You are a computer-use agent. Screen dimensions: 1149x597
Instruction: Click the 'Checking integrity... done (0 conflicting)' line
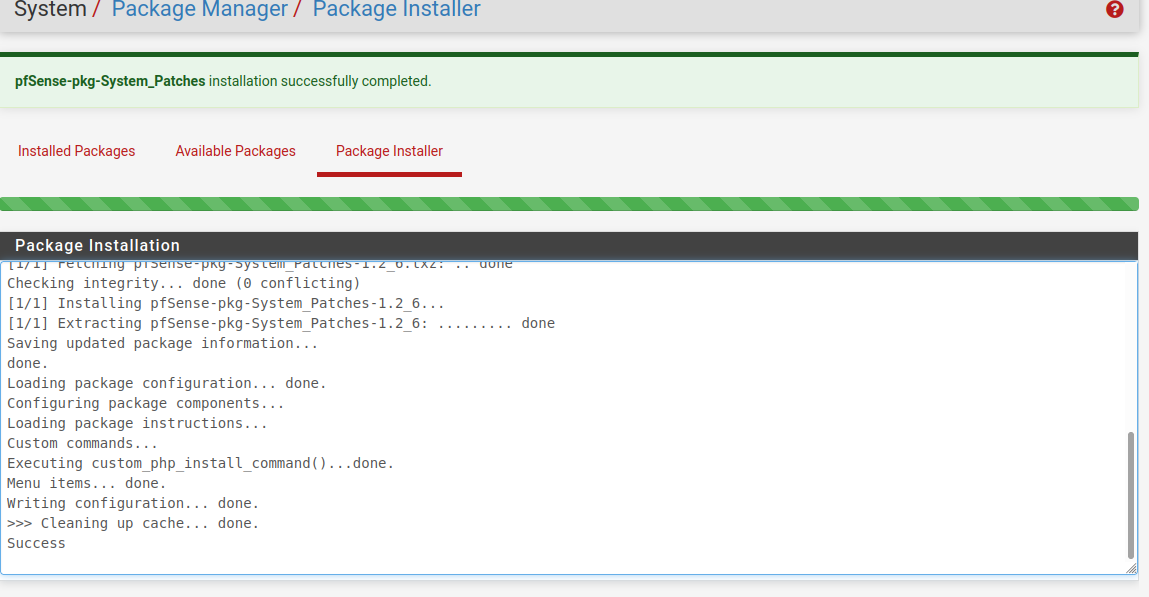click(183, 283)
